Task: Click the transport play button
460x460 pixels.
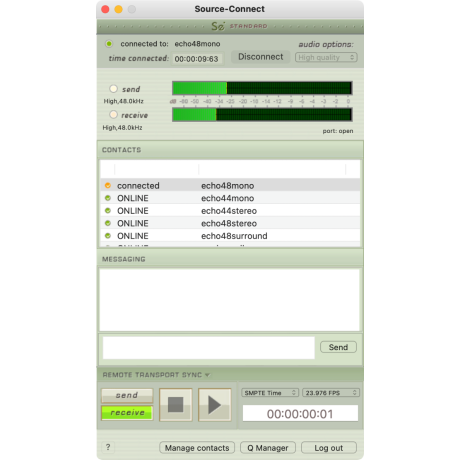Action: tap(215, 405)
